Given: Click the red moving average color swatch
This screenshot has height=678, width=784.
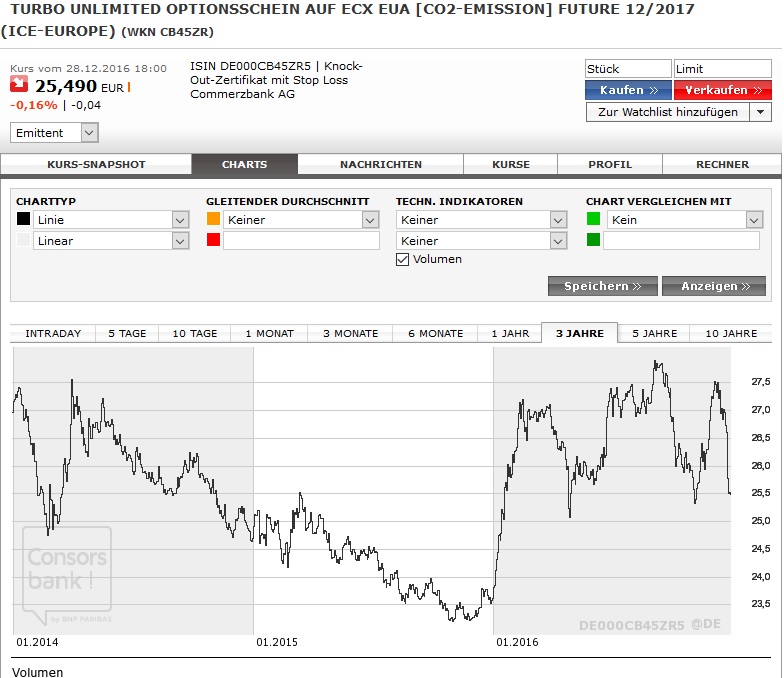Looking at the screenshot, I should click(x=214, y=240).
